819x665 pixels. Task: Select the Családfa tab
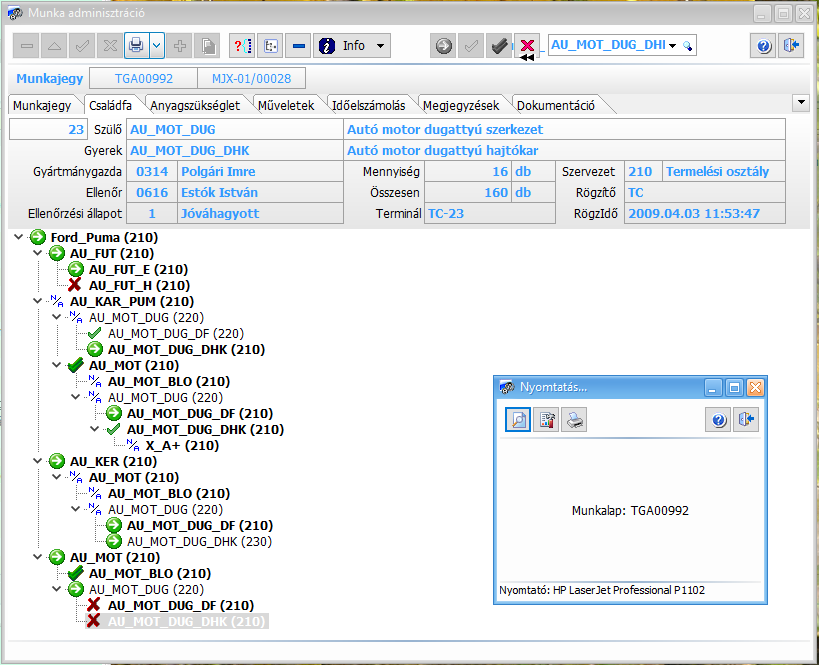pyautogui.click(x=110, y=106)
